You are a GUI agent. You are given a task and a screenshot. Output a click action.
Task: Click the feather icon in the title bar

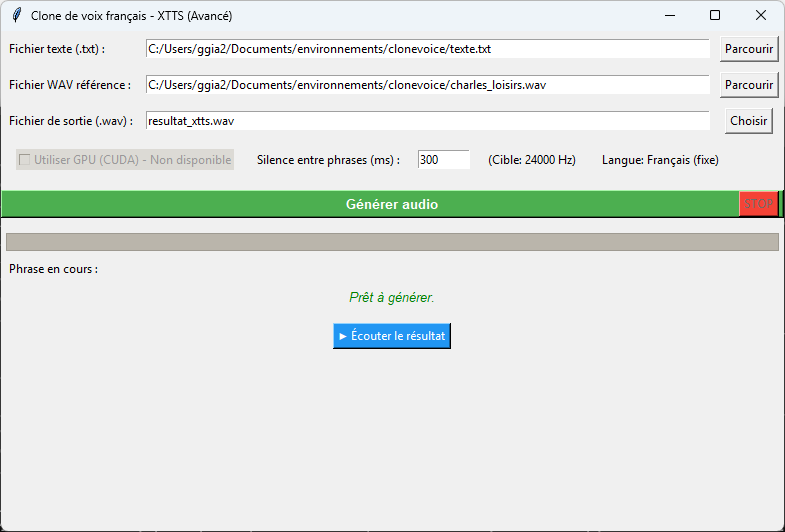[x=16, y=15]
